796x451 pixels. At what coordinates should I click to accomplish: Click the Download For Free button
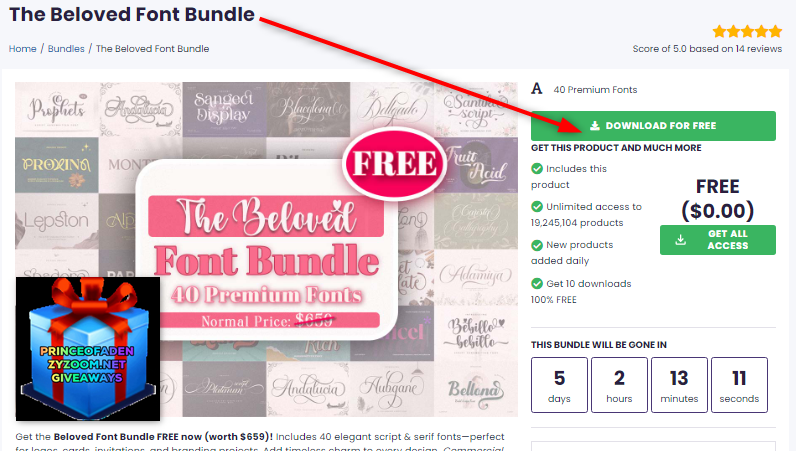tap(653, 125)
